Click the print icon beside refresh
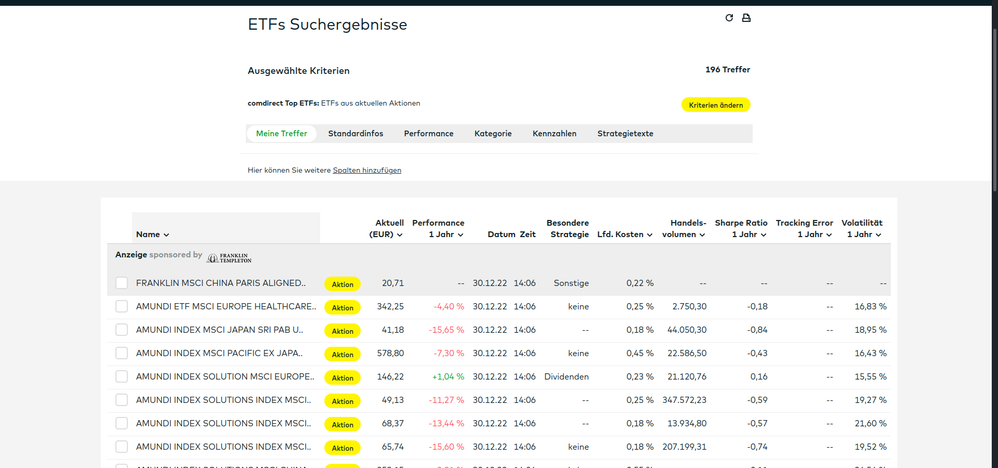 745,18
